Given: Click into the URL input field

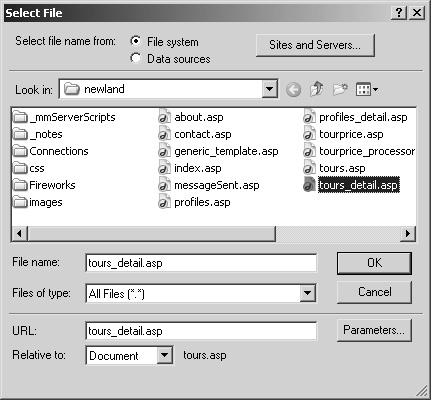Looking at the screenshot, I should pyautogui.click(x=201, y=331).
